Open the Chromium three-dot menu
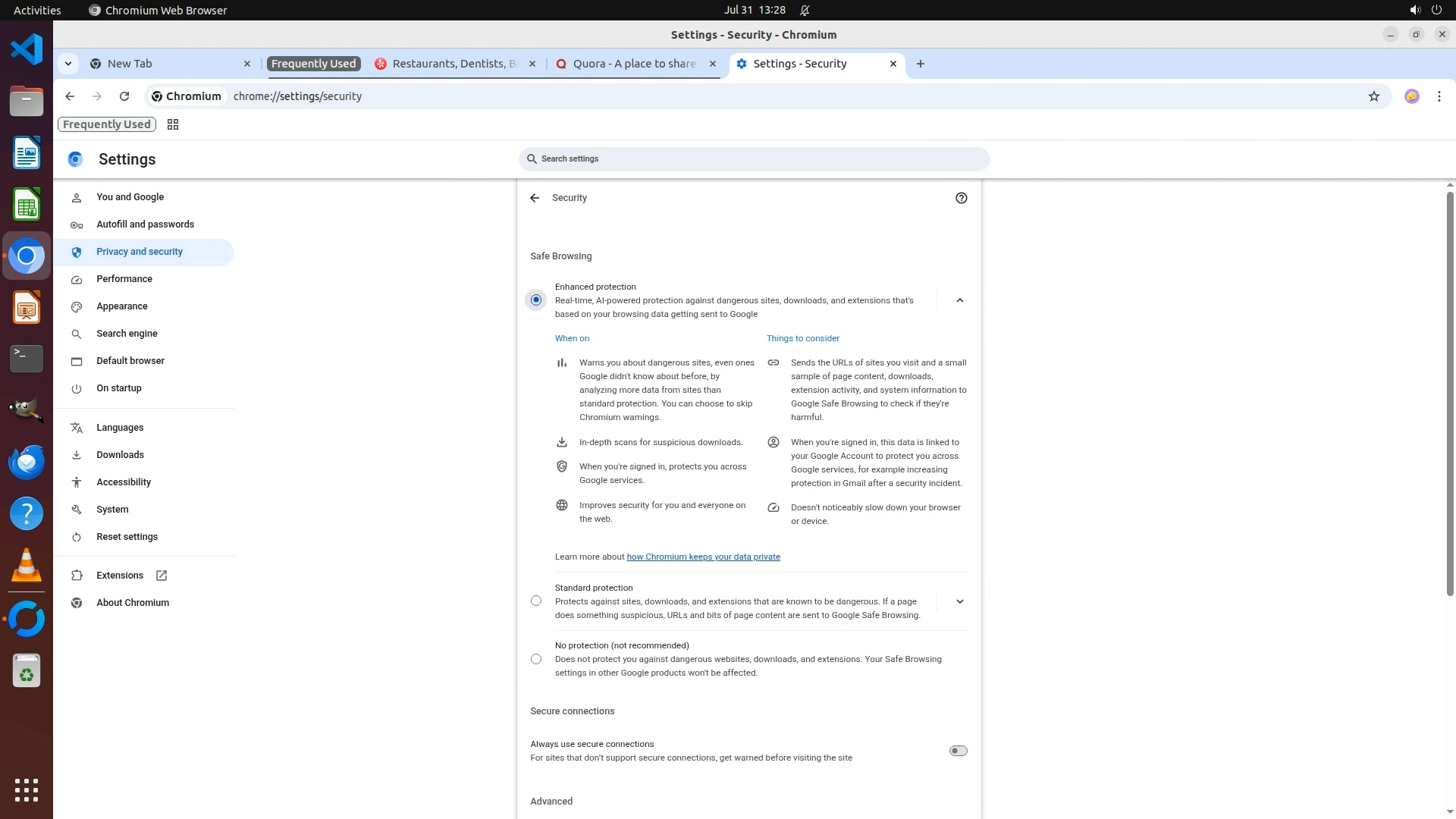Viewport: 1456px width, 819px height. point(1439,96)
